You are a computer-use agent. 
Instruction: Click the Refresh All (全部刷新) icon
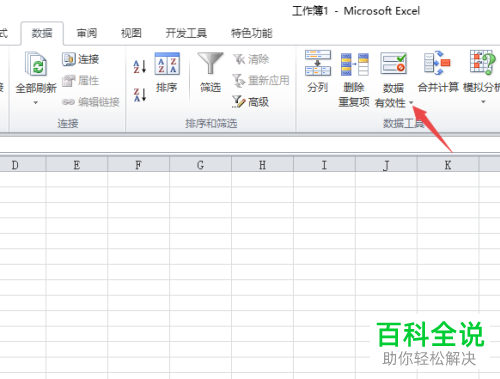tap(36, 64)
